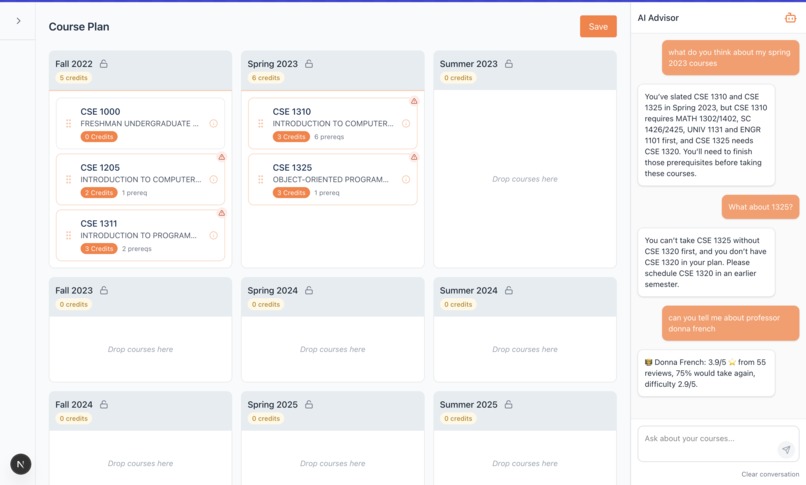
Task: Click the 0 Credits badge on CSE 1000
Action: tap(99, 137)
